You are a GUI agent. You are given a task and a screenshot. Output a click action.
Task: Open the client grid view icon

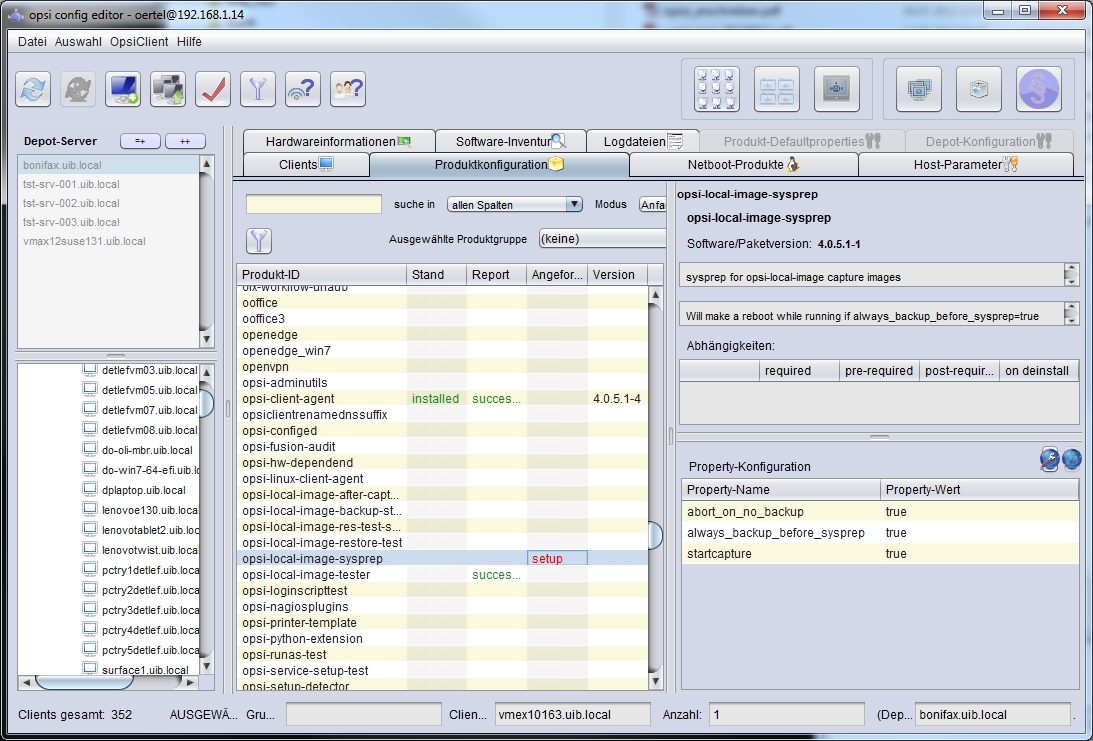point(717,89)
